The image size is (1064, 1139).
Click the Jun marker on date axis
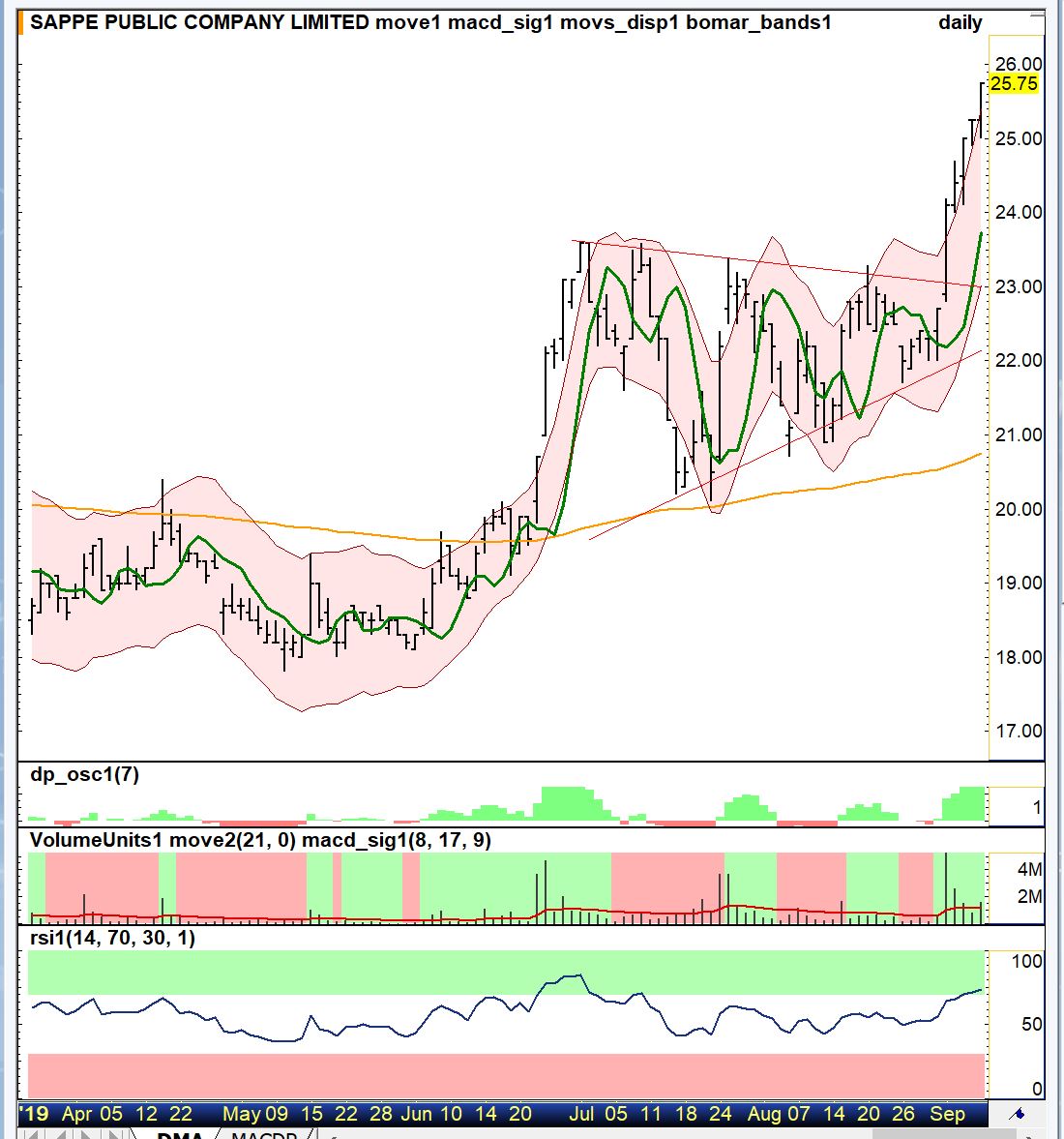pos(417,1114)
